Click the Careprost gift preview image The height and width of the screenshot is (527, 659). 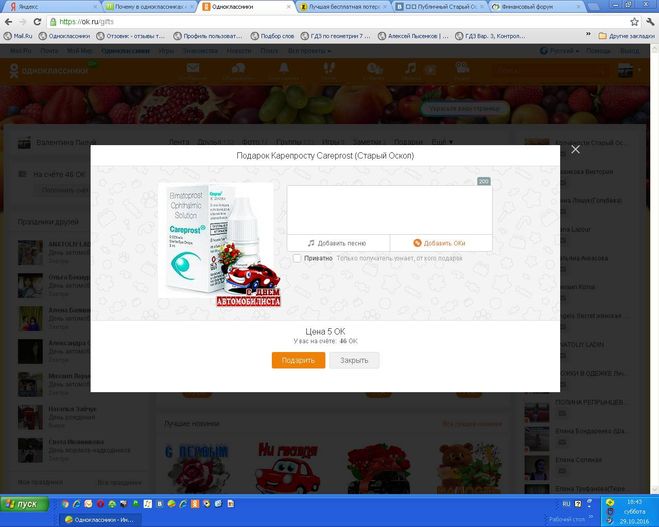tap(219, 245)
